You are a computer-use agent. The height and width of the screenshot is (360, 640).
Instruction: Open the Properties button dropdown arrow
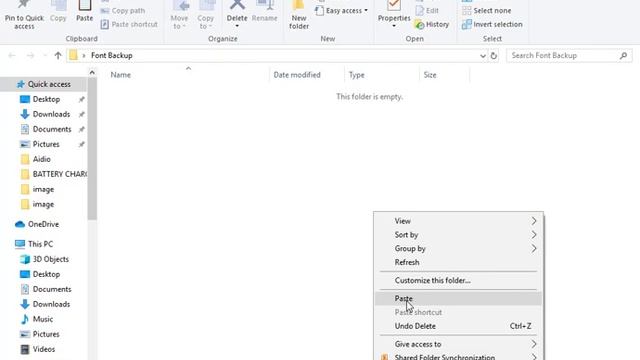(x=394, y=27)
